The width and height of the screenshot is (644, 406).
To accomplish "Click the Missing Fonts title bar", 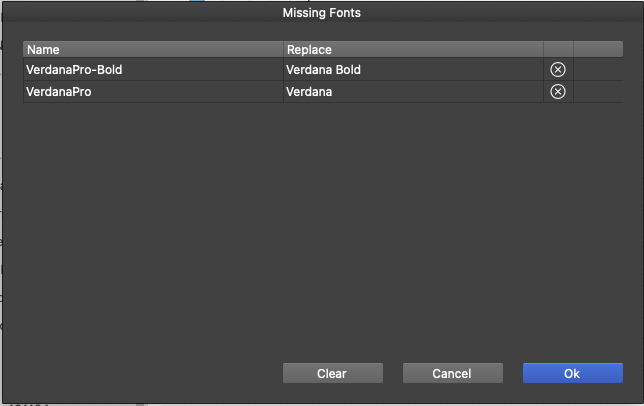I will pyautogui.click(x=322, y=12).
